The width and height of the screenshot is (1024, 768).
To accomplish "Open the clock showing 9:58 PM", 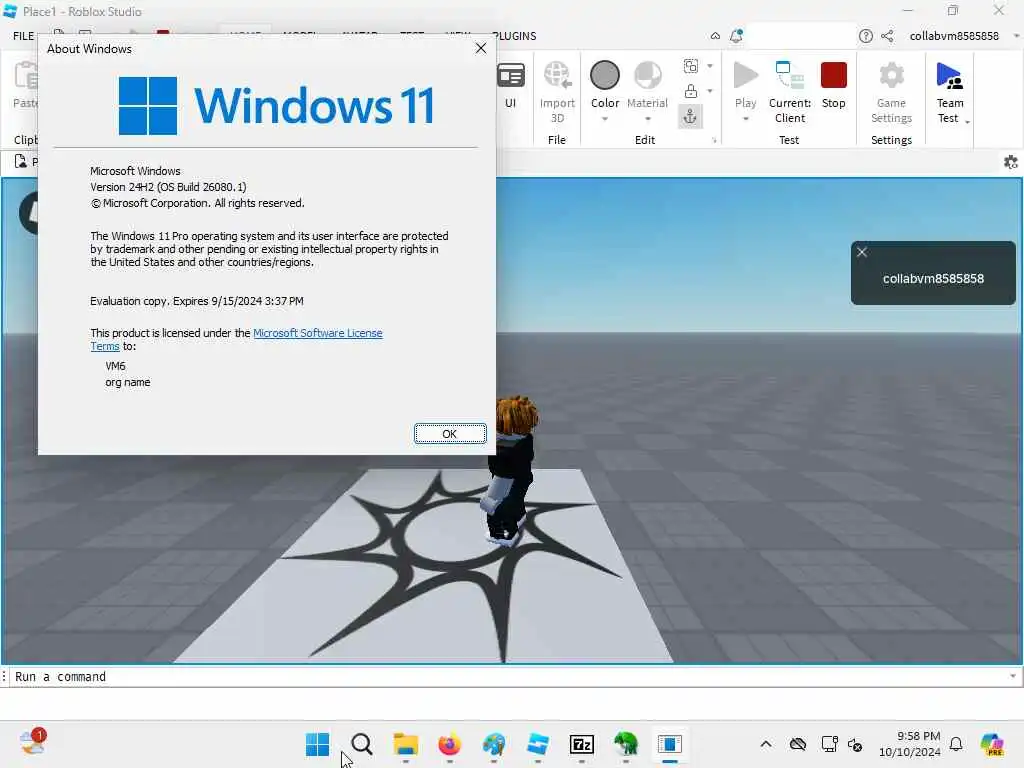I will tap(910, 744).
